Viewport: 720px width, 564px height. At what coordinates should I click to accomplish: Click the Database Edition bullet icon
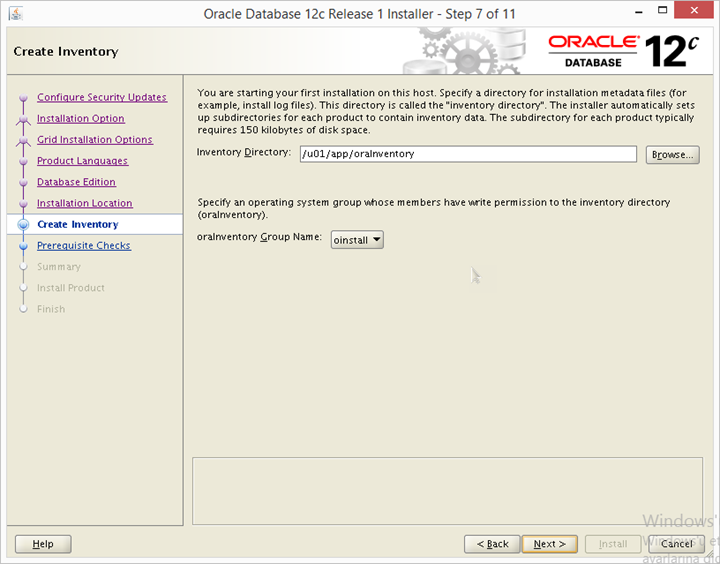pyautogui.click(x=23, y=182)
